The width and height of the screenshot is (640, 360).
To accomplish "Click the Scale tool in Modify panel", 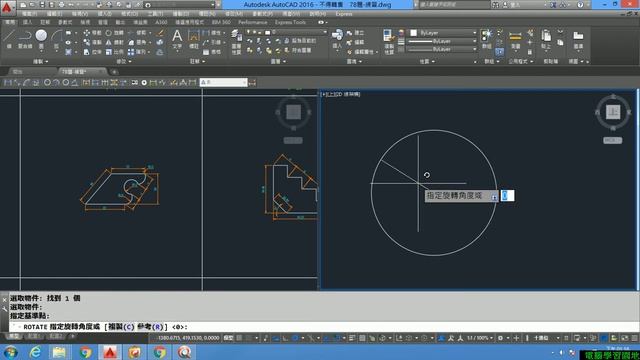I will tap(115, 52).
